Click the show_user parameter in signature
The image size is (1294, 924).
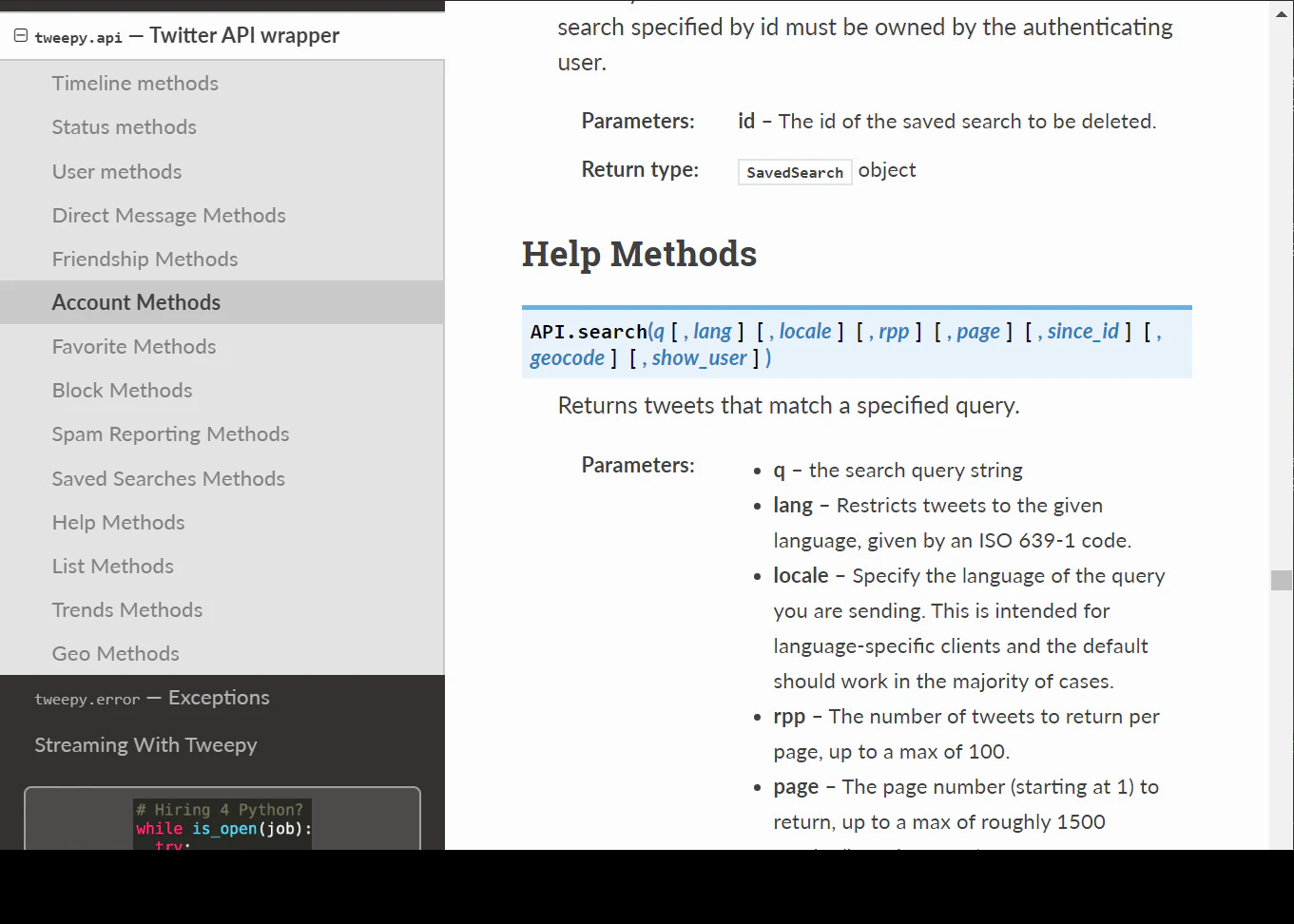point(700,358)
